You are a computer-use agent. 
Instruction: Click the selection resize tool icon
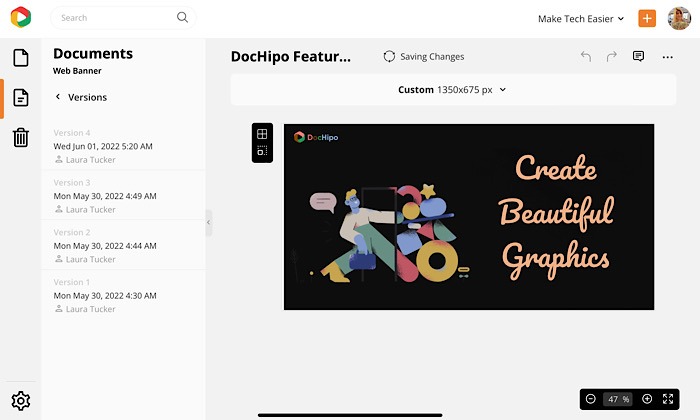(x=262, y=151)
